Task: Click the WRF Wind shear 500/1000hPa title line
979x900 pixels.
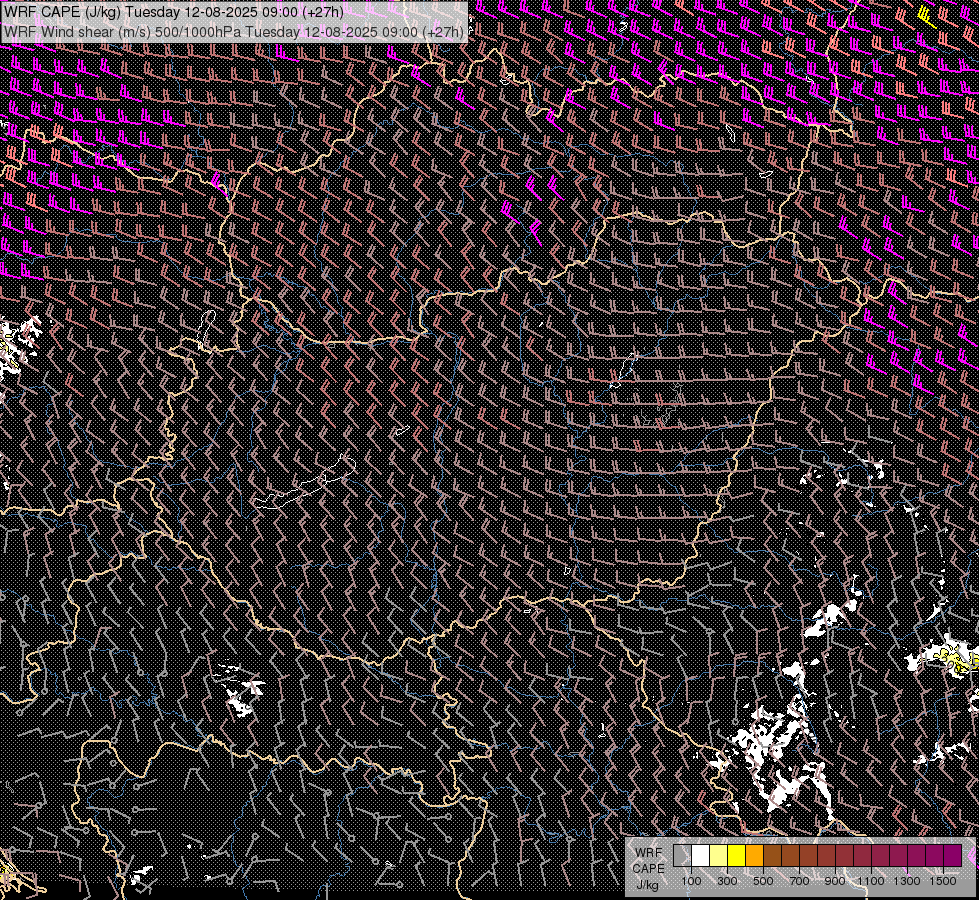Action: (234, 32)
